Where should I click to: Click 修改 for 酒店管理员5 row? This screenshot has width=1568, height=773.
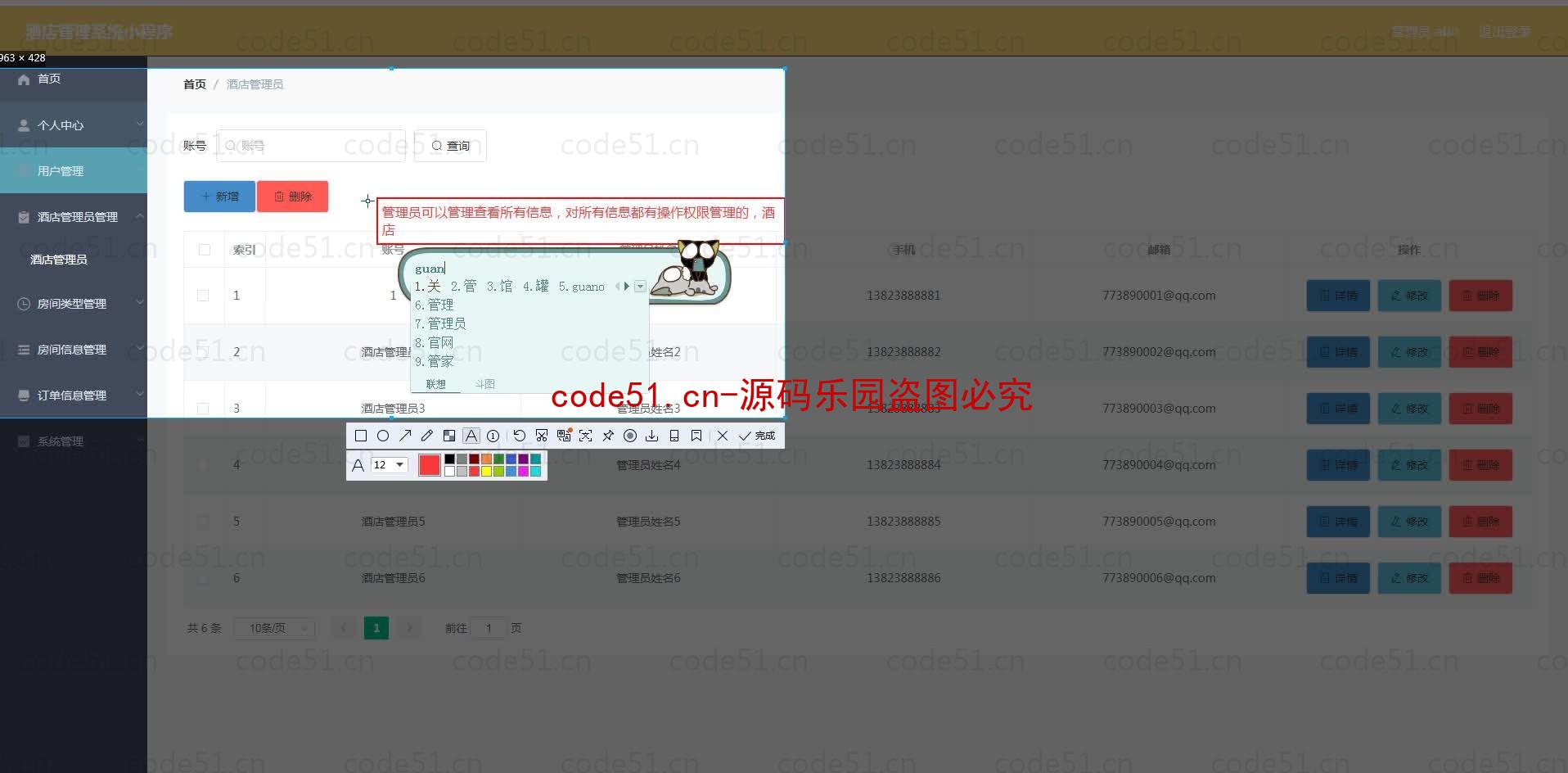(x=1409, y=522)
